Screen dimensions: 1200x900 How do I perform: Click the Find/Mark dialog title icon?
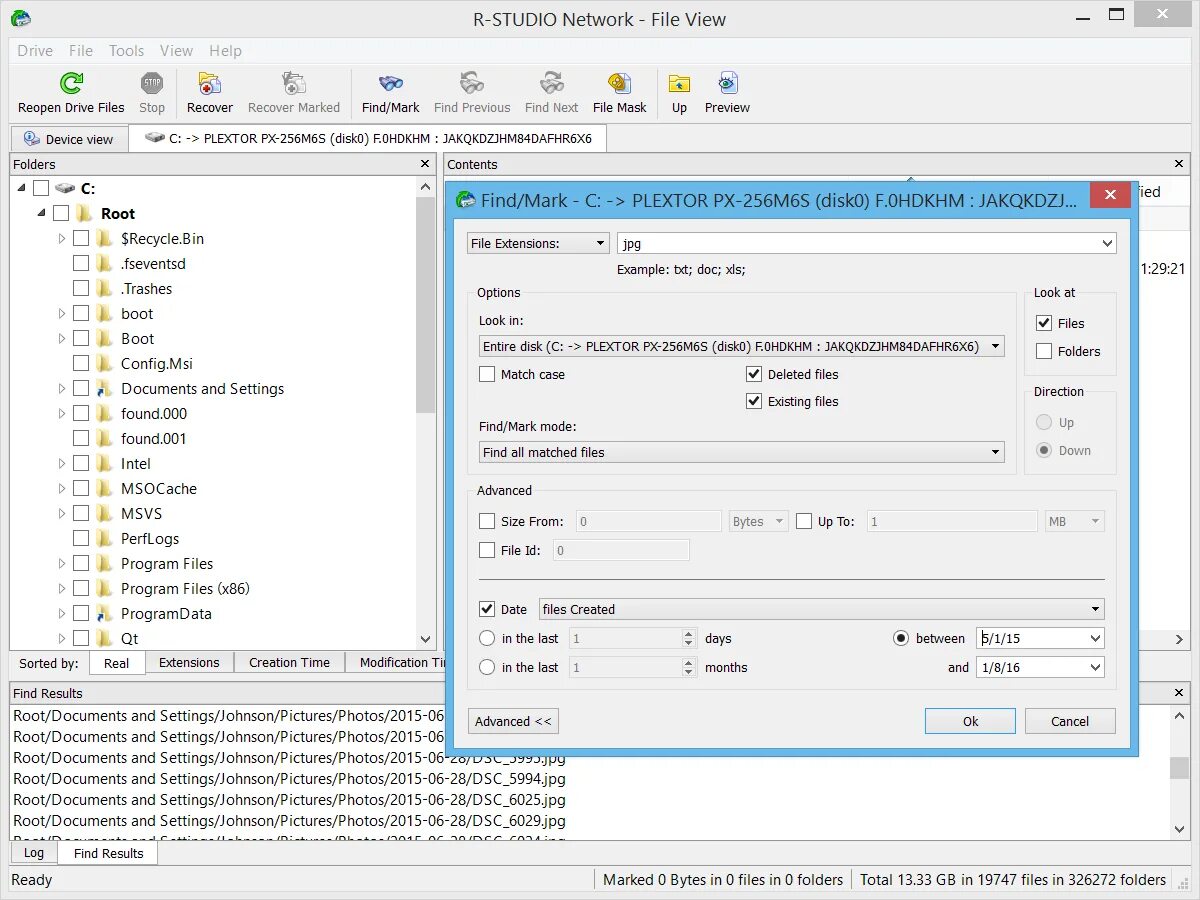(x=466, y=200)
